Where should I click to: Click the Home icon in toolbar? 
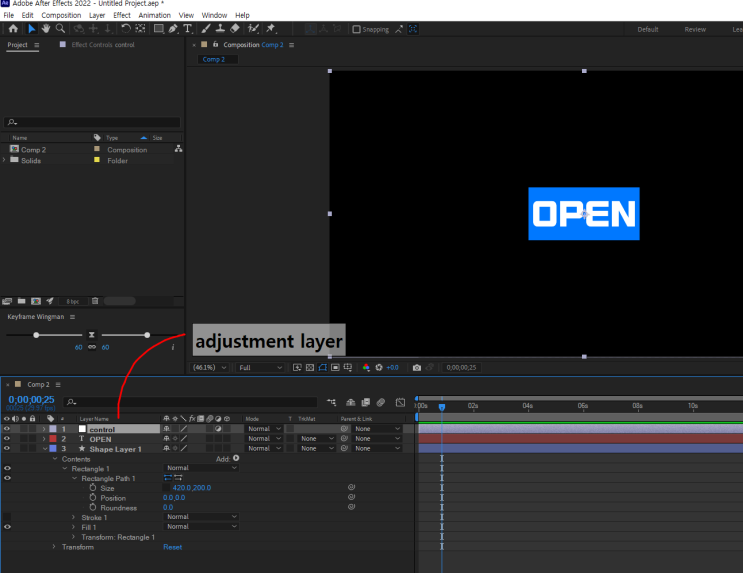click(12, 29)
